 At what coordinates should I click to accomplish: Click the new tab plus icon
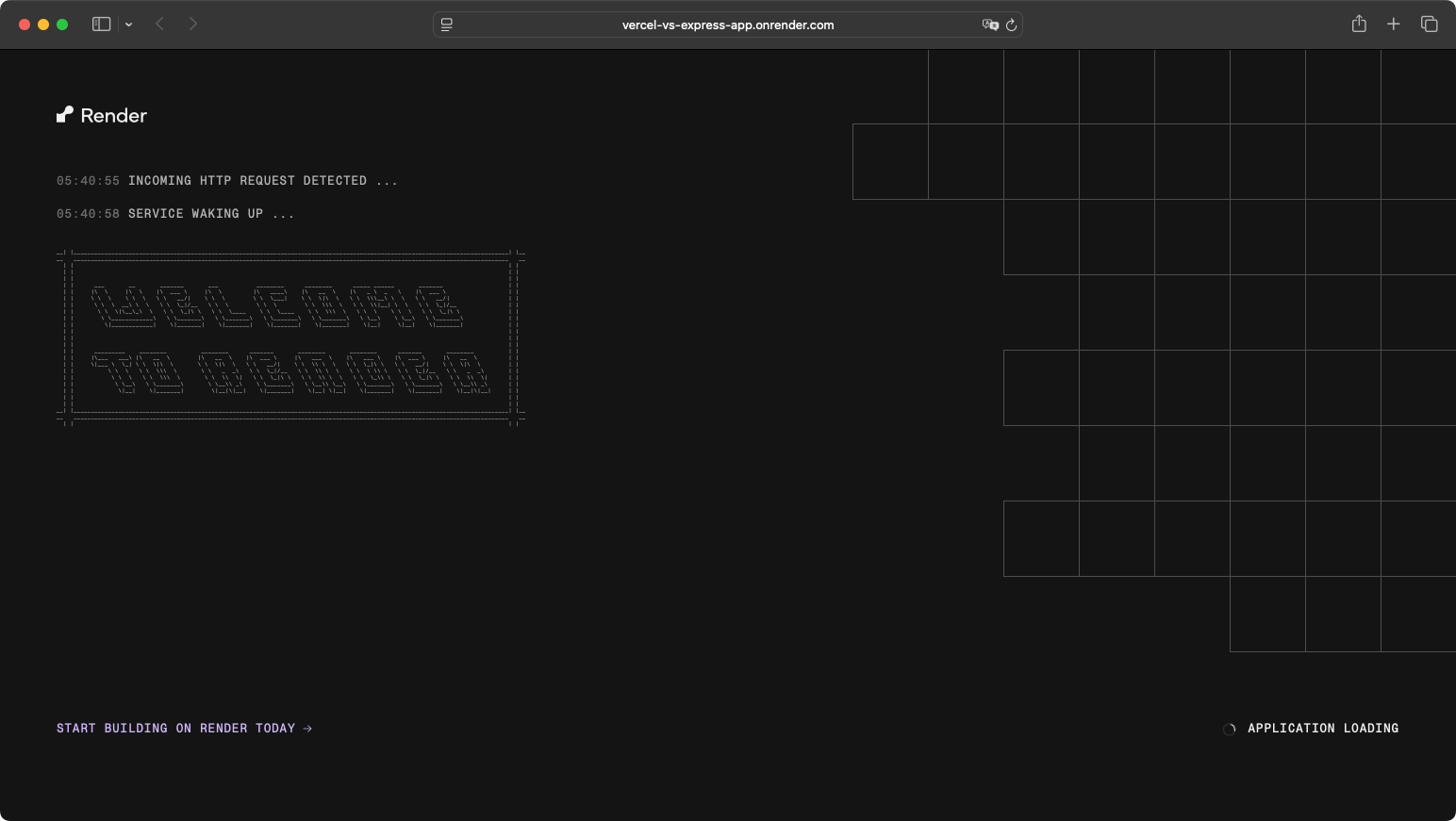coord(1393,24)
